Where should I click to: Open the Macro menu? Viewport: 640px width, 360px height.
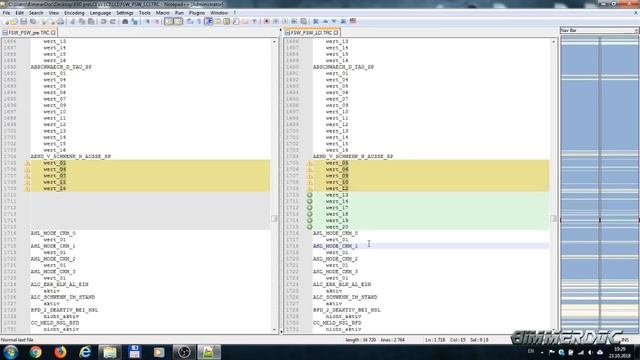pos(162,13)
